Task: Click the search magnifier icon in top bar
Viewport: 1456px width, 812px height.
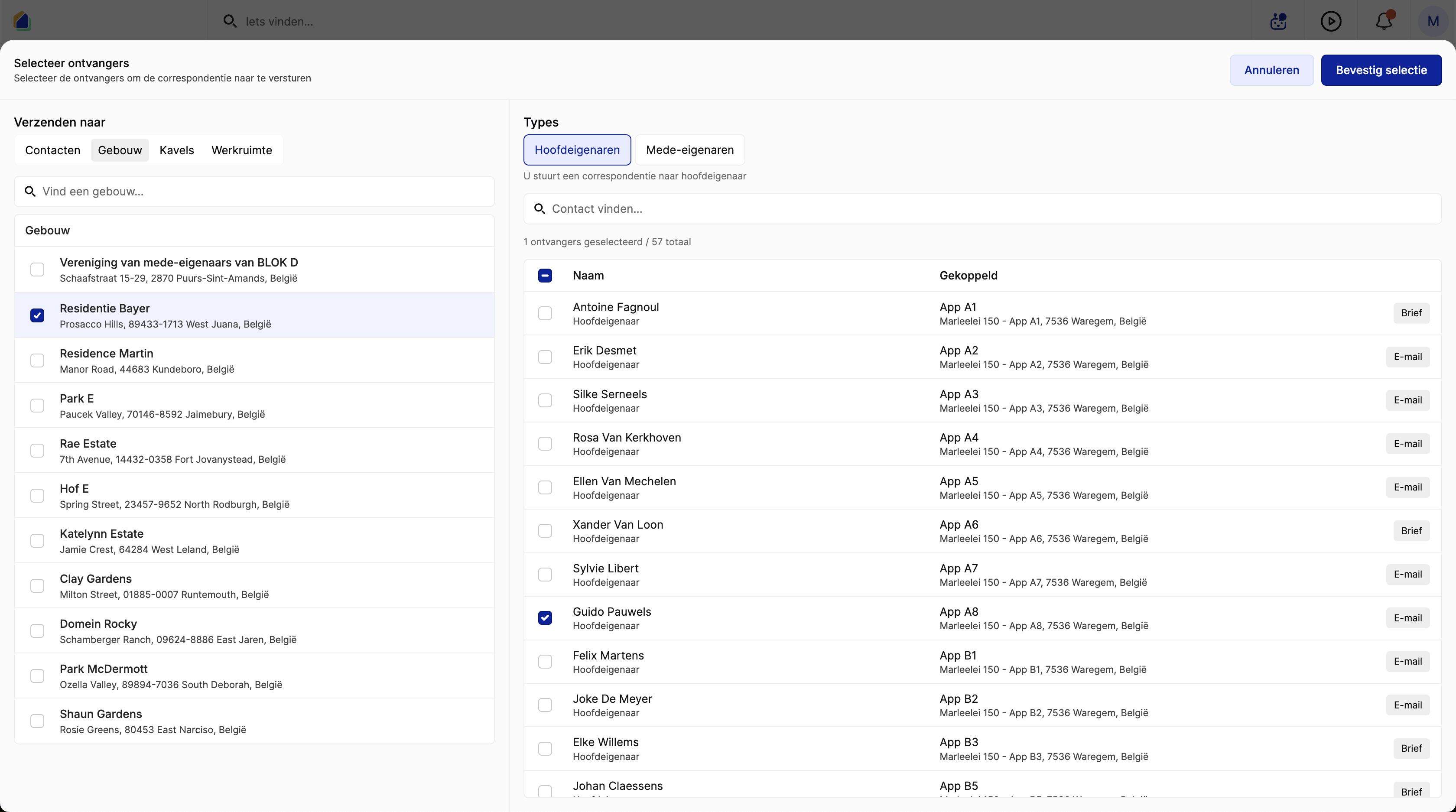Action: click(x=230, y=22)
